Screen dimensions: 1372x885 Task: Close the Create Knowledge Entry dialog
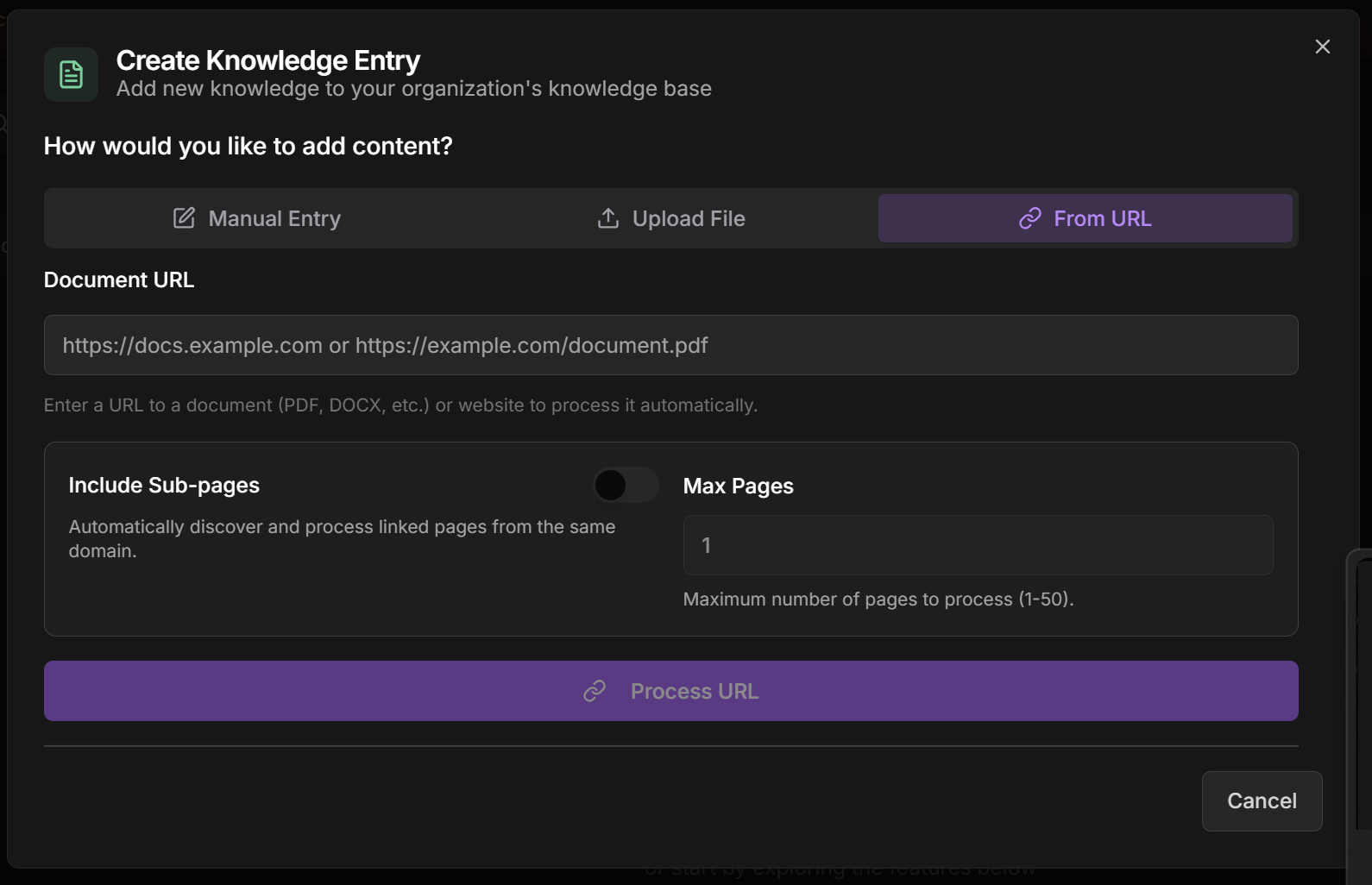click(1322, 47)
